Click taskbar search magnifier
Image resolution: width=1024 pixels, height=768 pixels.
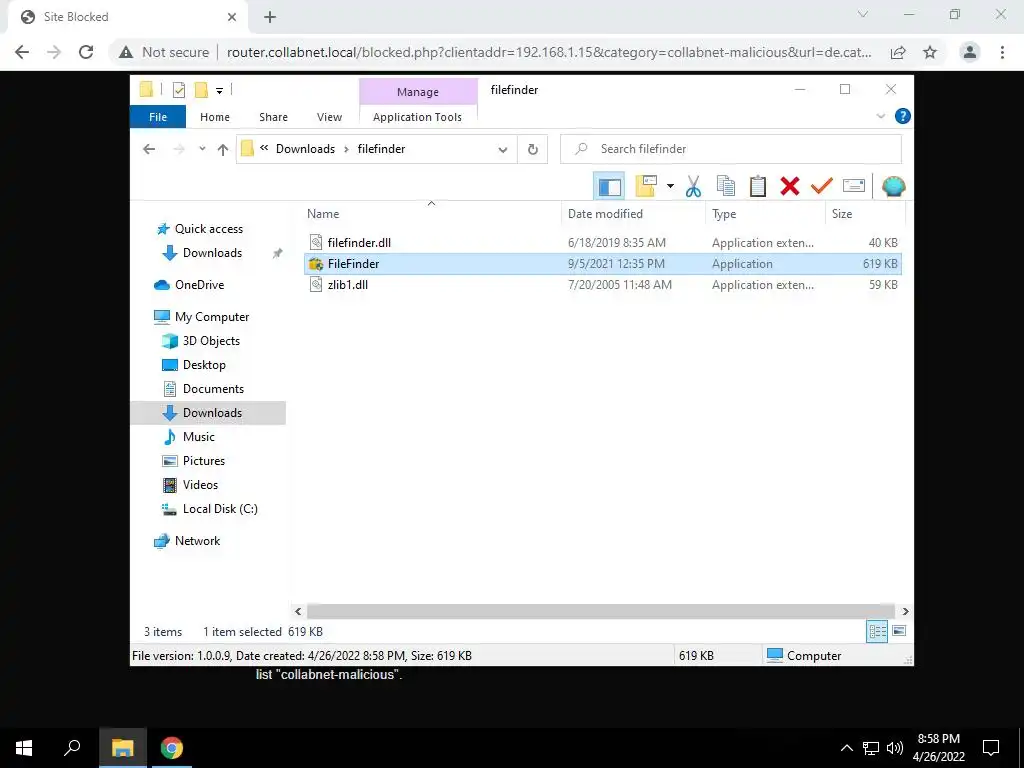(x=72, y=748)
